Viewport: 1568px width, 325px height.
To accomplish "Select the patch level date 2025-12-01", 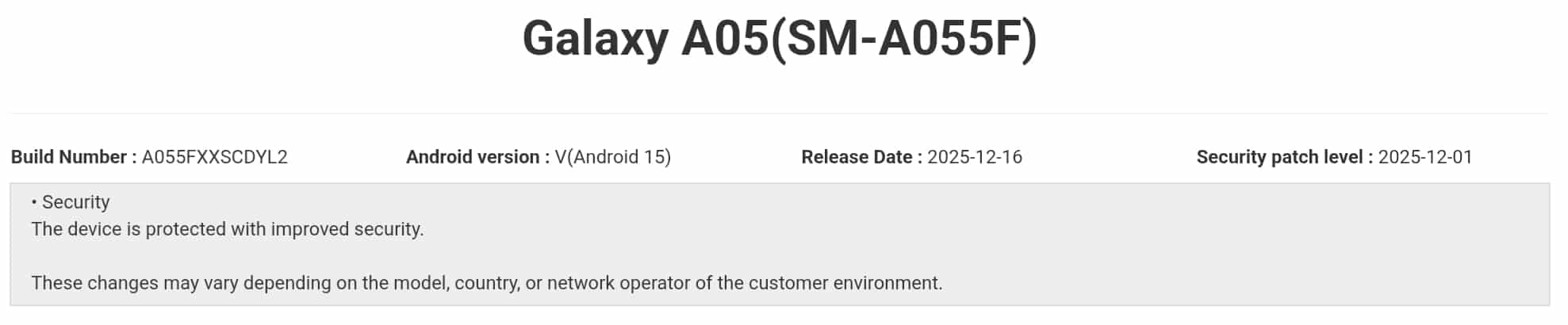I will pyautogui.click(x=1425, y=157).
